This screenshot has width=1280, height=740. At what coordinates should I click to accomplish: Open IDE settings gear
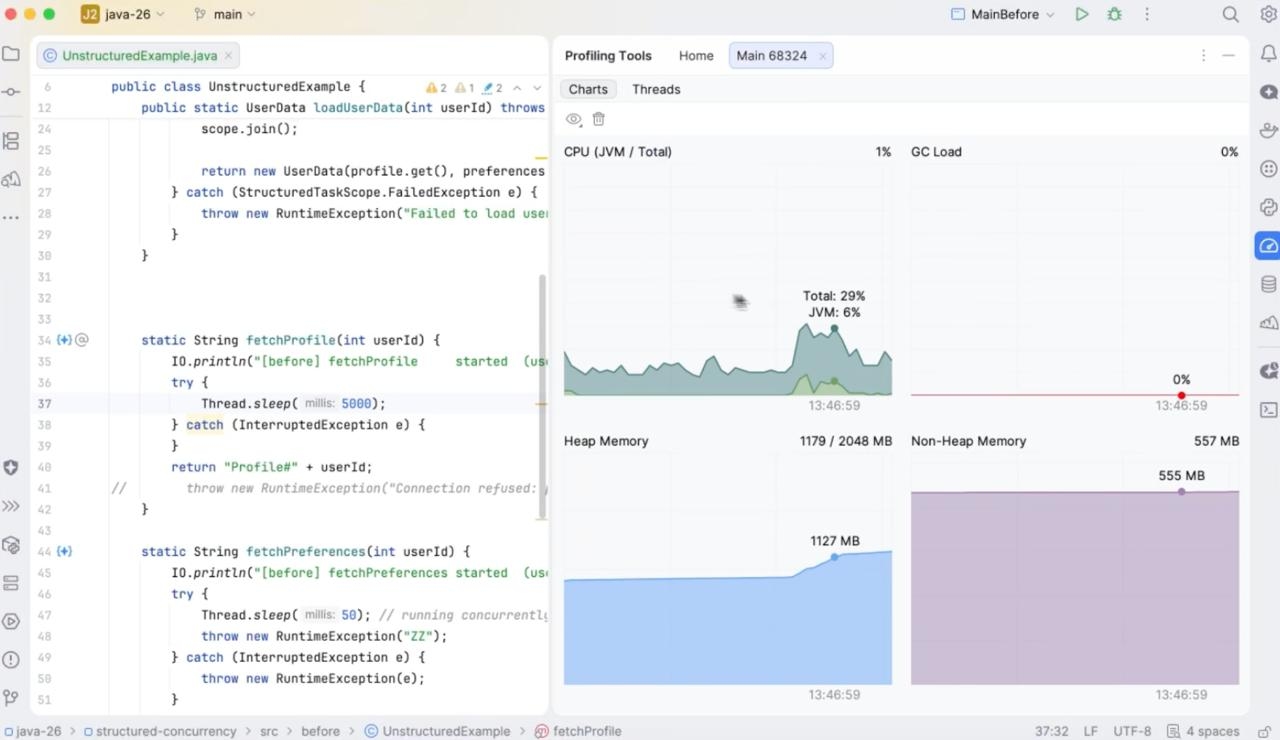point(1268,14)
